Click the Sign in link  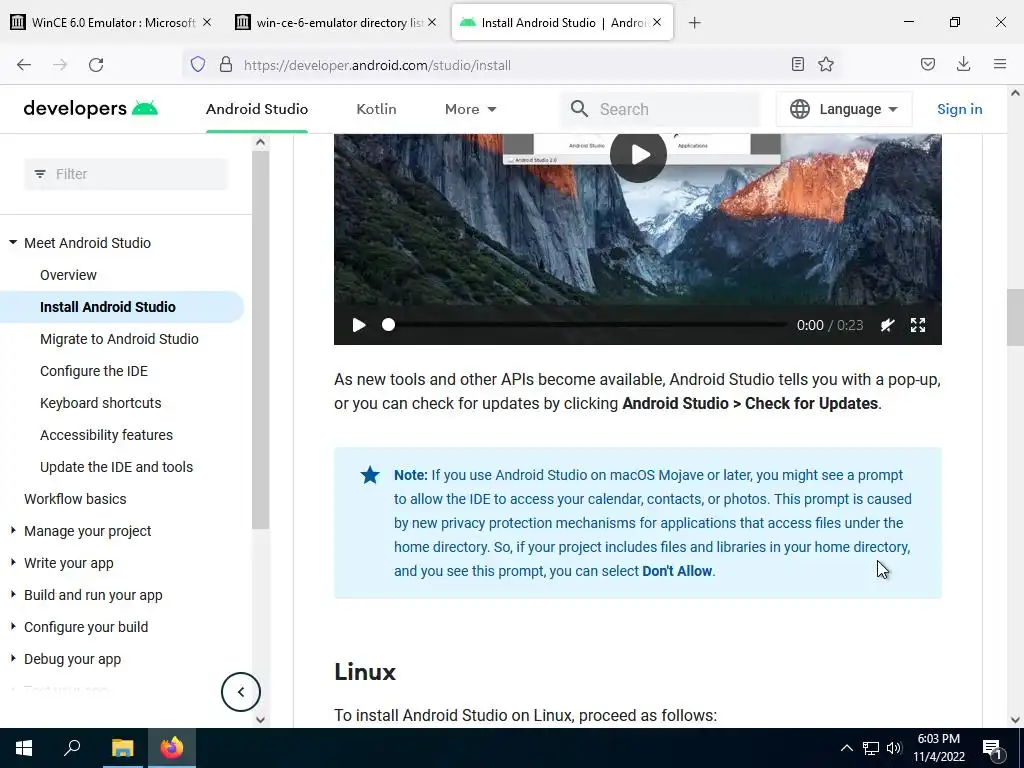point(959,109)
